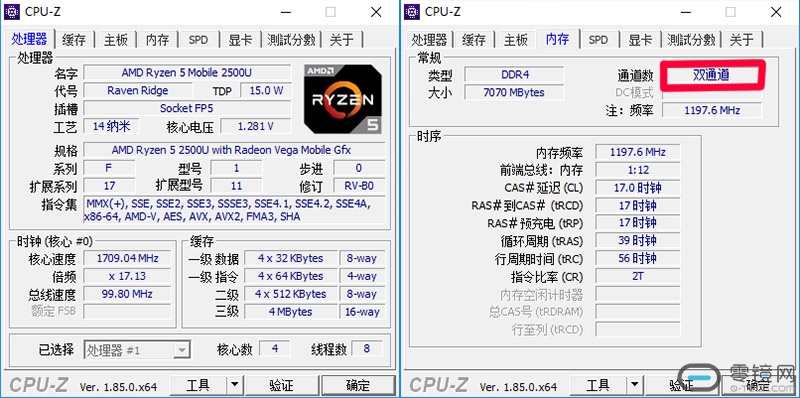Close the left CPU-Z window
The image size is (800, 398).
coord(376,12)
